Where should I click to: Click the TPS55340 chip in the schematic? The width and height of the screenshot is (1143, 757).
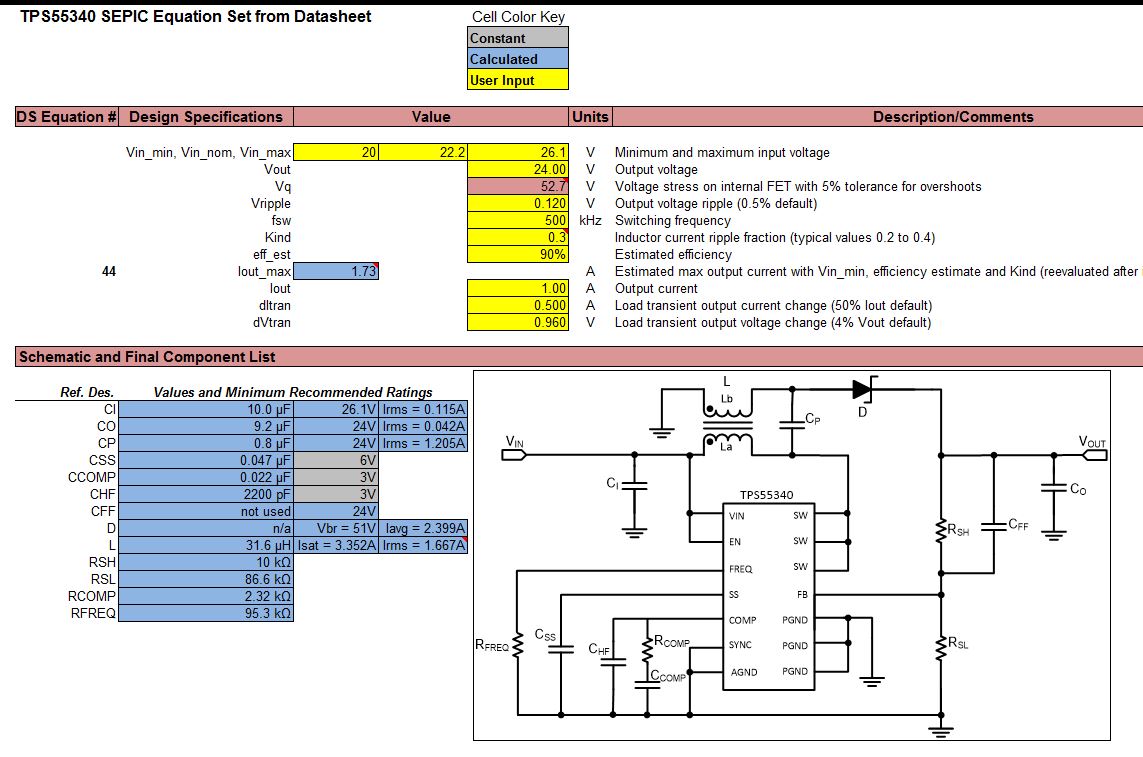pyautogui.click(x=768, y=596)
